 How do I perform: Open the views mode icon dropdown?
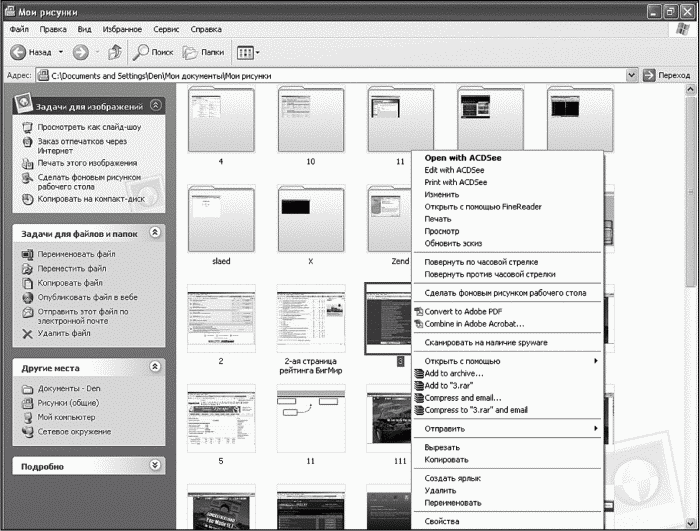point(248,53)
